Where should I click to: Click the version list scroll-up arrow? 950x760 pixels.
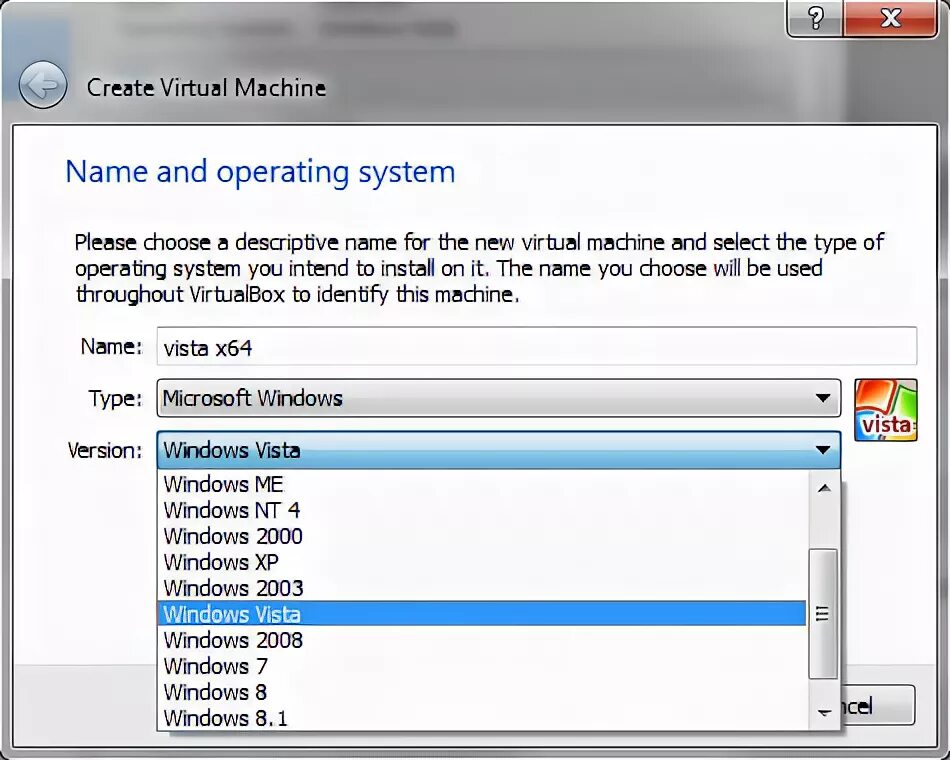(x=823, y=488)
